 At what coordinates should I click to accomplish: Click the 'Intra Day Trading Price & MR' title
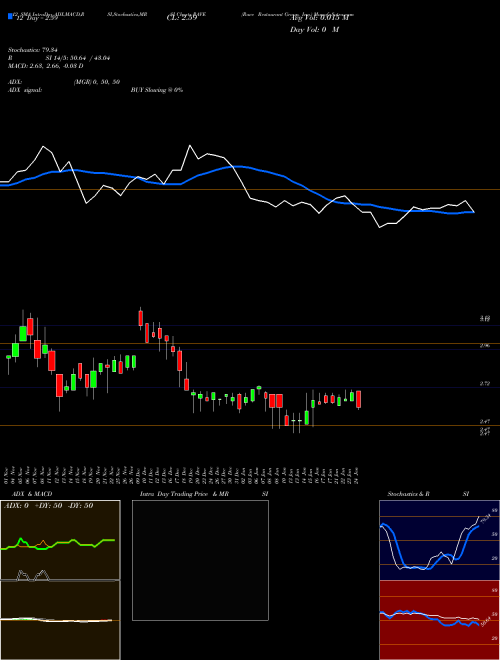pos(184,494)
